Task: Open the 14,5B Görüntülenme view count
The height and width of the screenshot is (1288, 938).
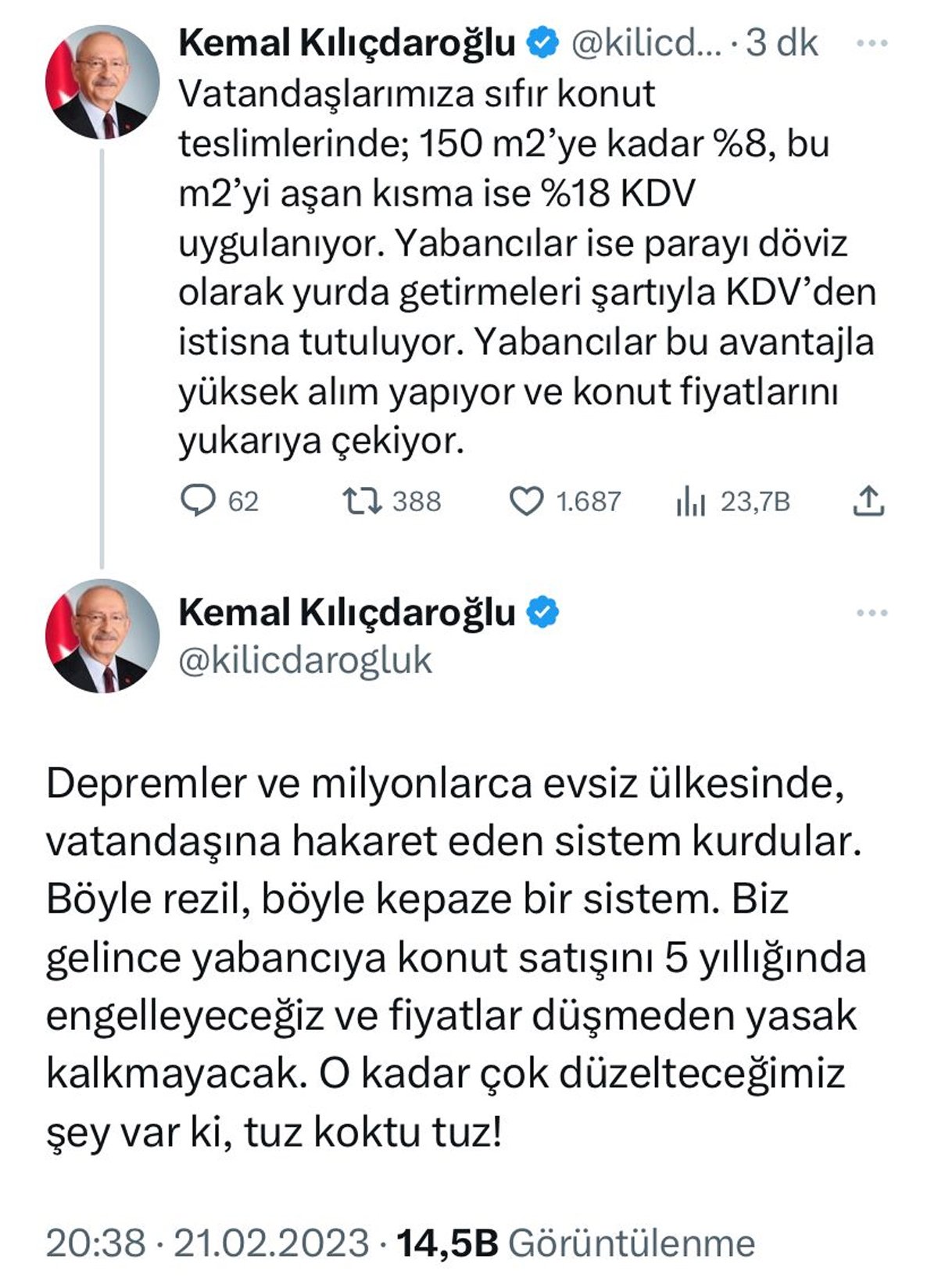Action: click(576, 1243)
